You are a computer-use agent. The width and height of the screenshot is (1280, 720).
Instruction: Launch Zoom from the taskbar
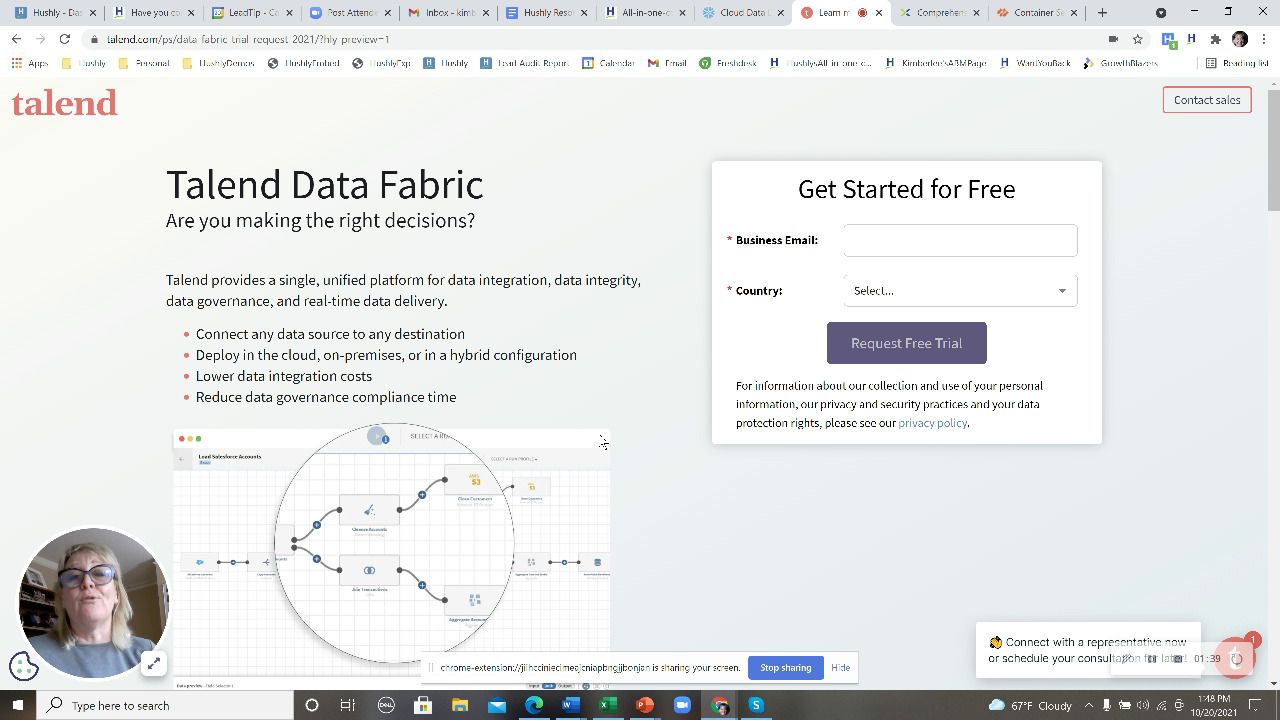682,705
